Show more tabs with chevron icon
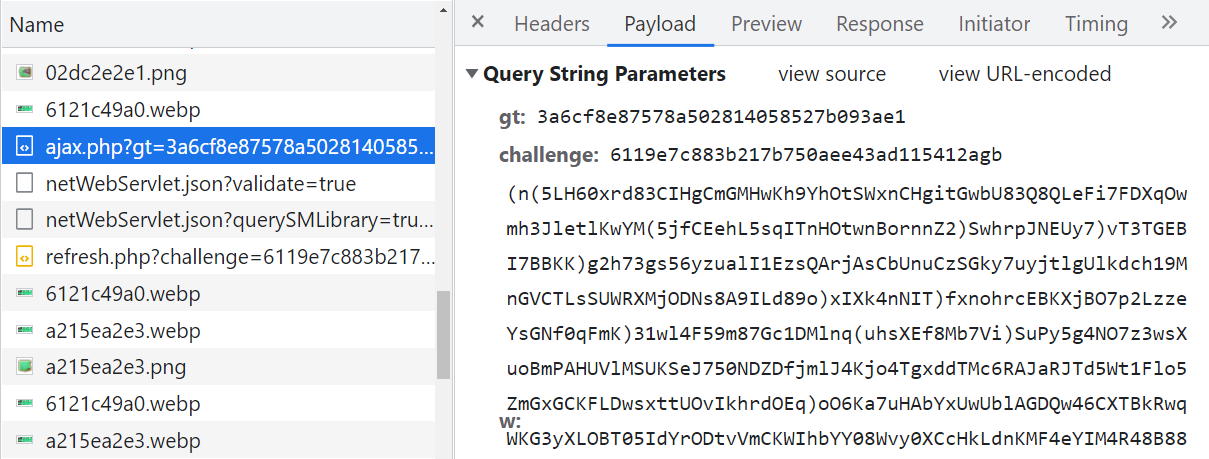The image size is (1209, 459). (x=1169, y=23)
